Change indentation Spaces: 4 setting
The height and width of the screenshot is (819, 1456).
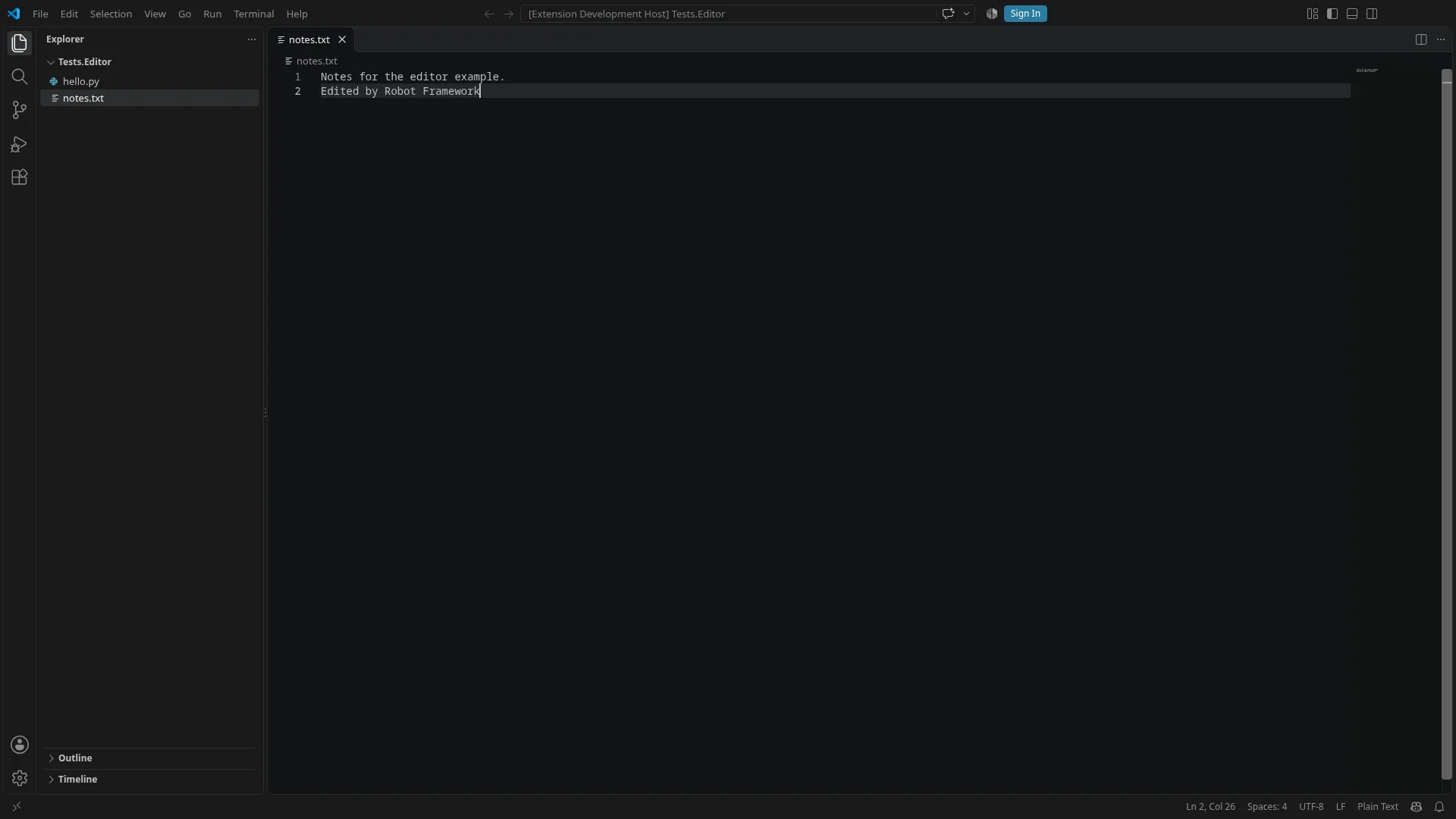click(1266, 807)
